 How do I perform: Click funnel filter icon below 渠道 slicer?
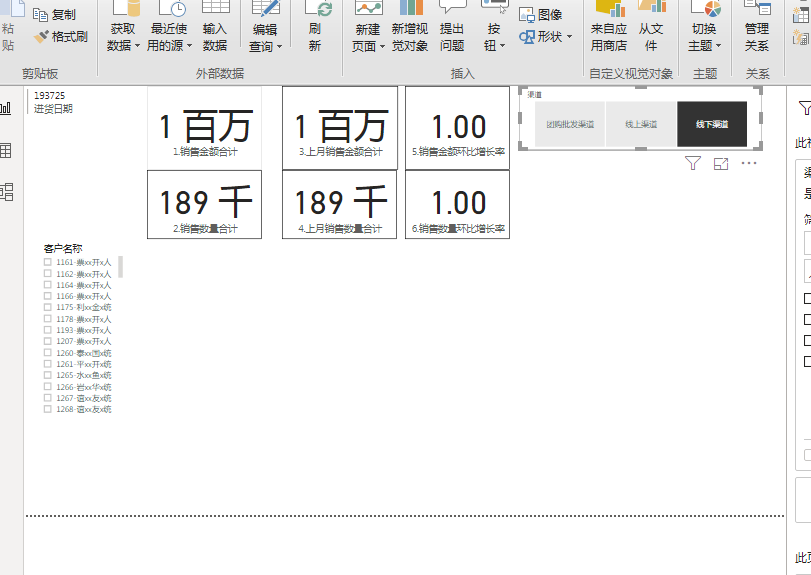[x=693, y=163]
